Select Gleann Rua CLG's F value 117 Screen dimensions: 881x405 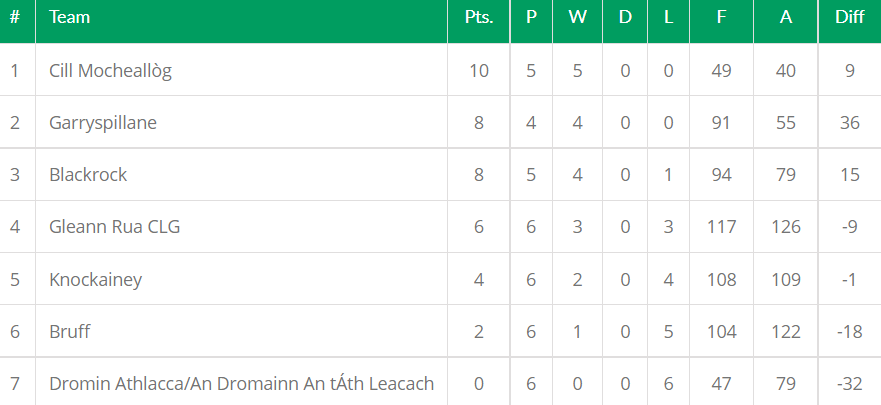point(722,227)
